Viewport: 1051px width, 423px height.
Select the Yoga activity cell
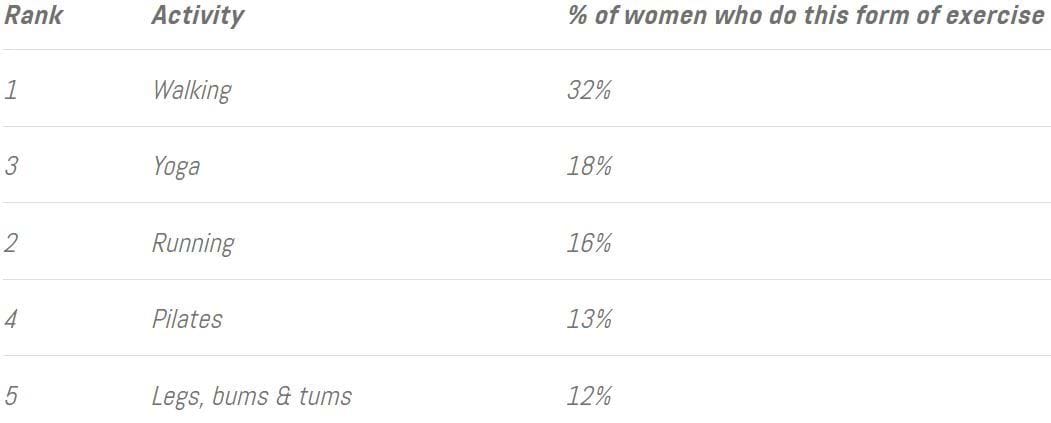click(176, 167)
